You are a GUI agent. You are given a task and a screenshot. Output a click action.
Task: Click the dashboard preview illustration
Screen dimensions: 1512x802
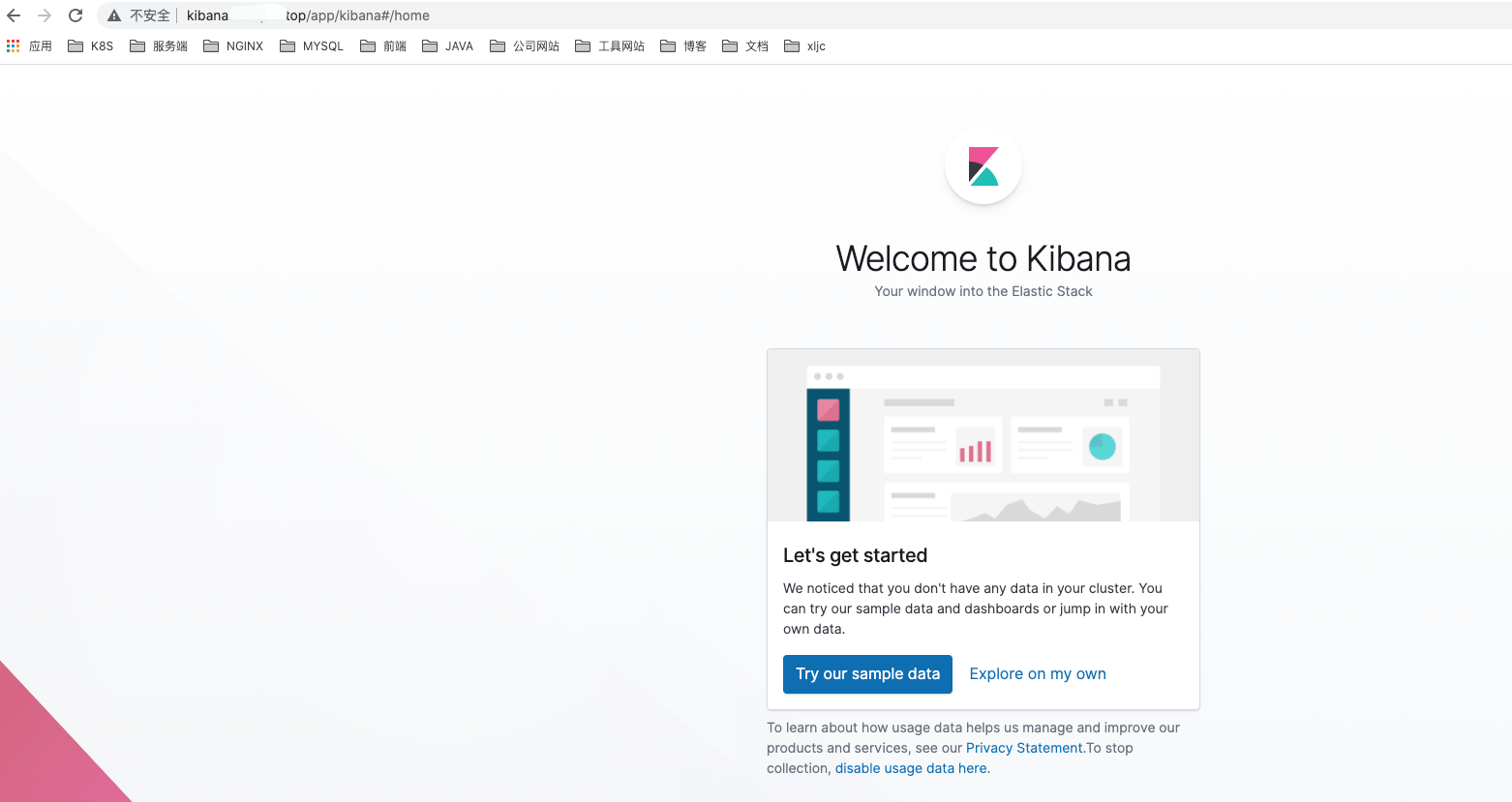point(983,435)
